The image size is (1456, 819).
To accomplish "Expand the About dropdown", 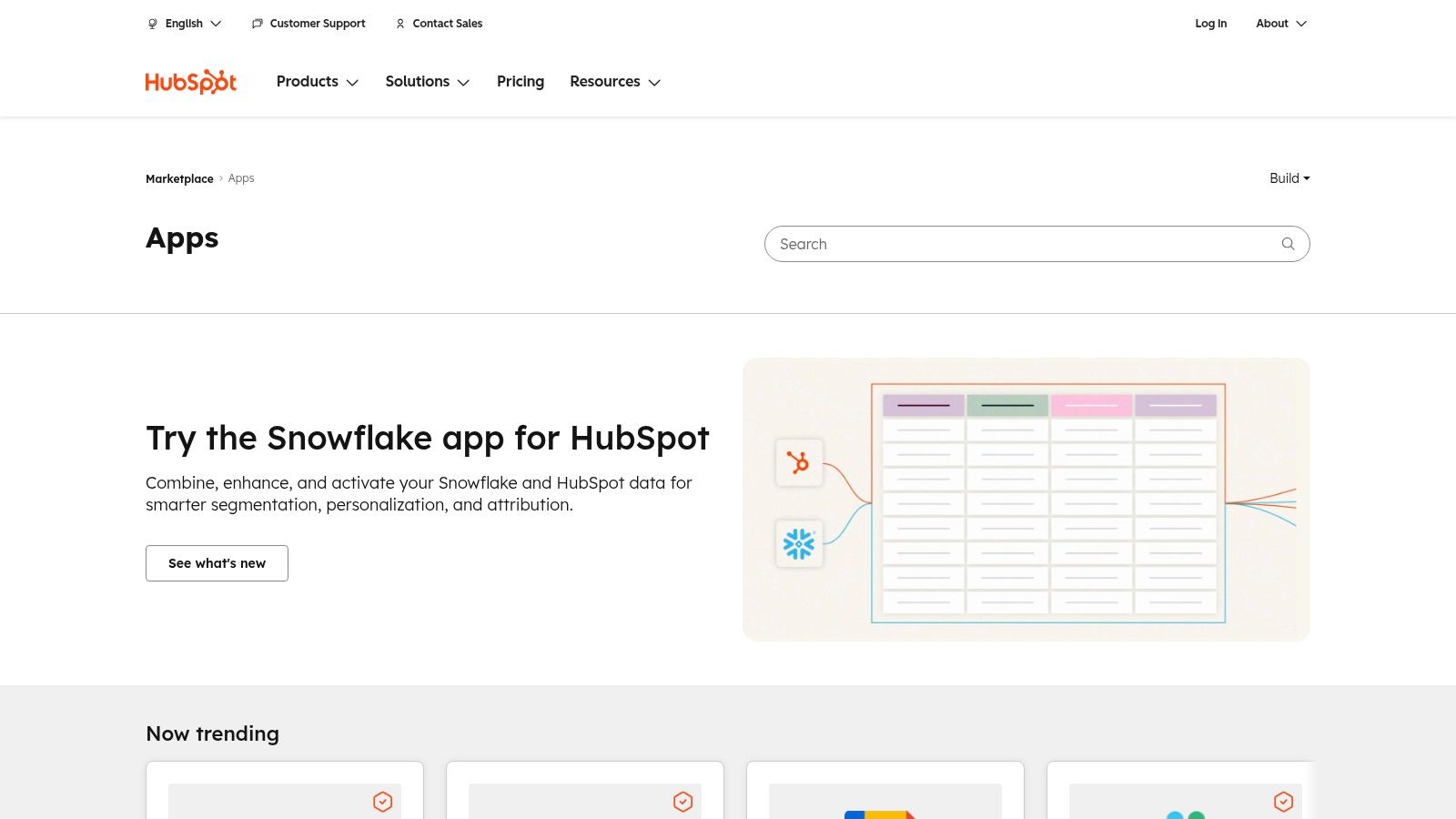I will [1281, 24].
